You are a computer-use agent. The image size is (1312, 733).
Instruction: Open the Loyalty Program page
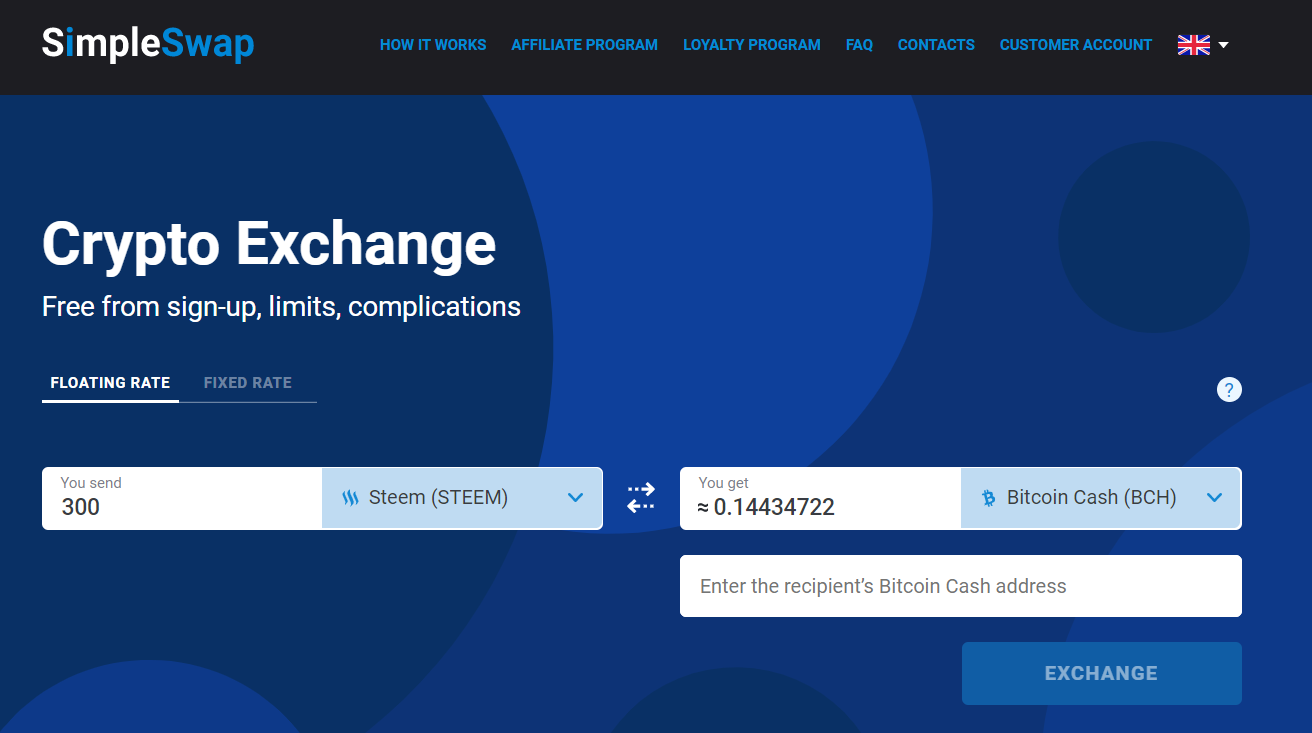click(752, 45)
